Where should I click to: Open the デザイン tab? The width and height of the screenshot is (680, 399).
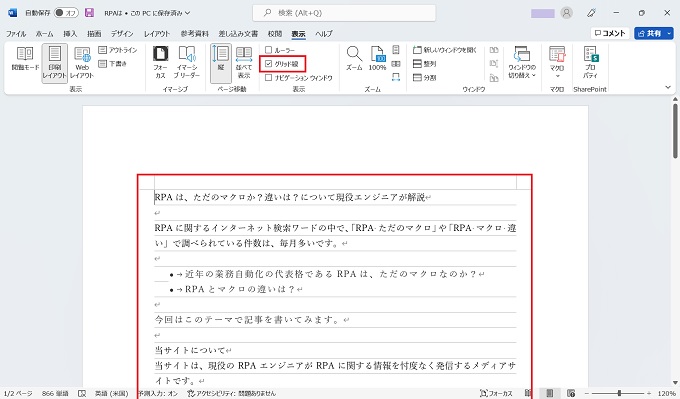coord(122,33)
